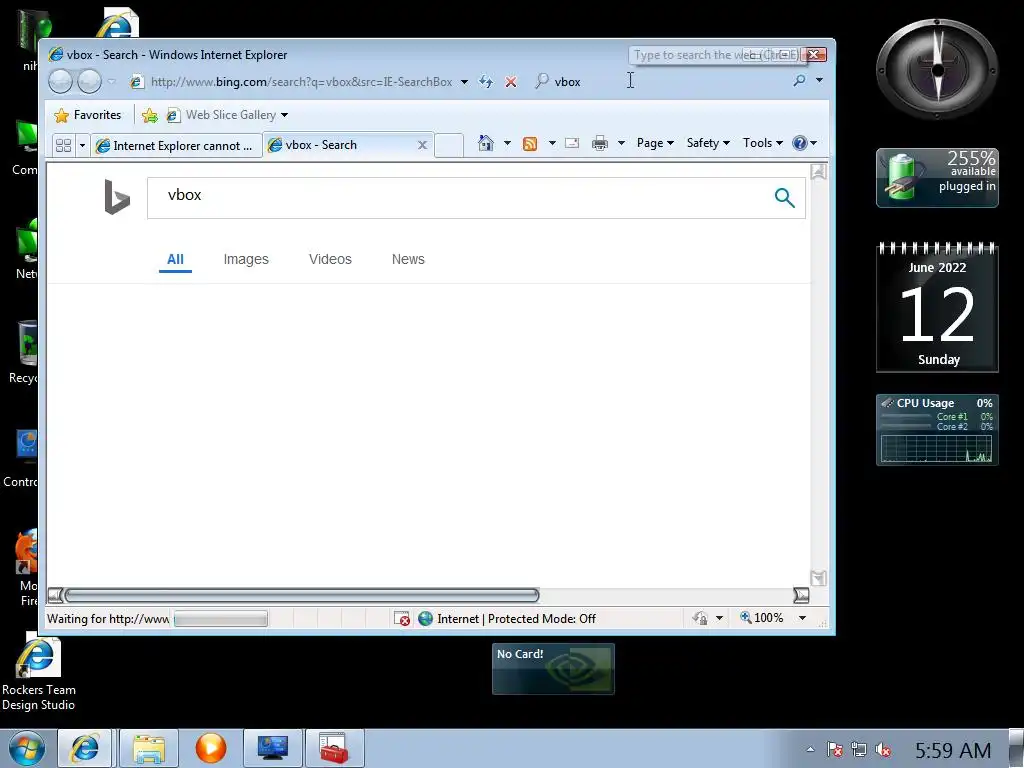The width and height of the screenshot is (1024, 768).
Task: Open the tab list dropdown arrow
Action: (82, 145)
